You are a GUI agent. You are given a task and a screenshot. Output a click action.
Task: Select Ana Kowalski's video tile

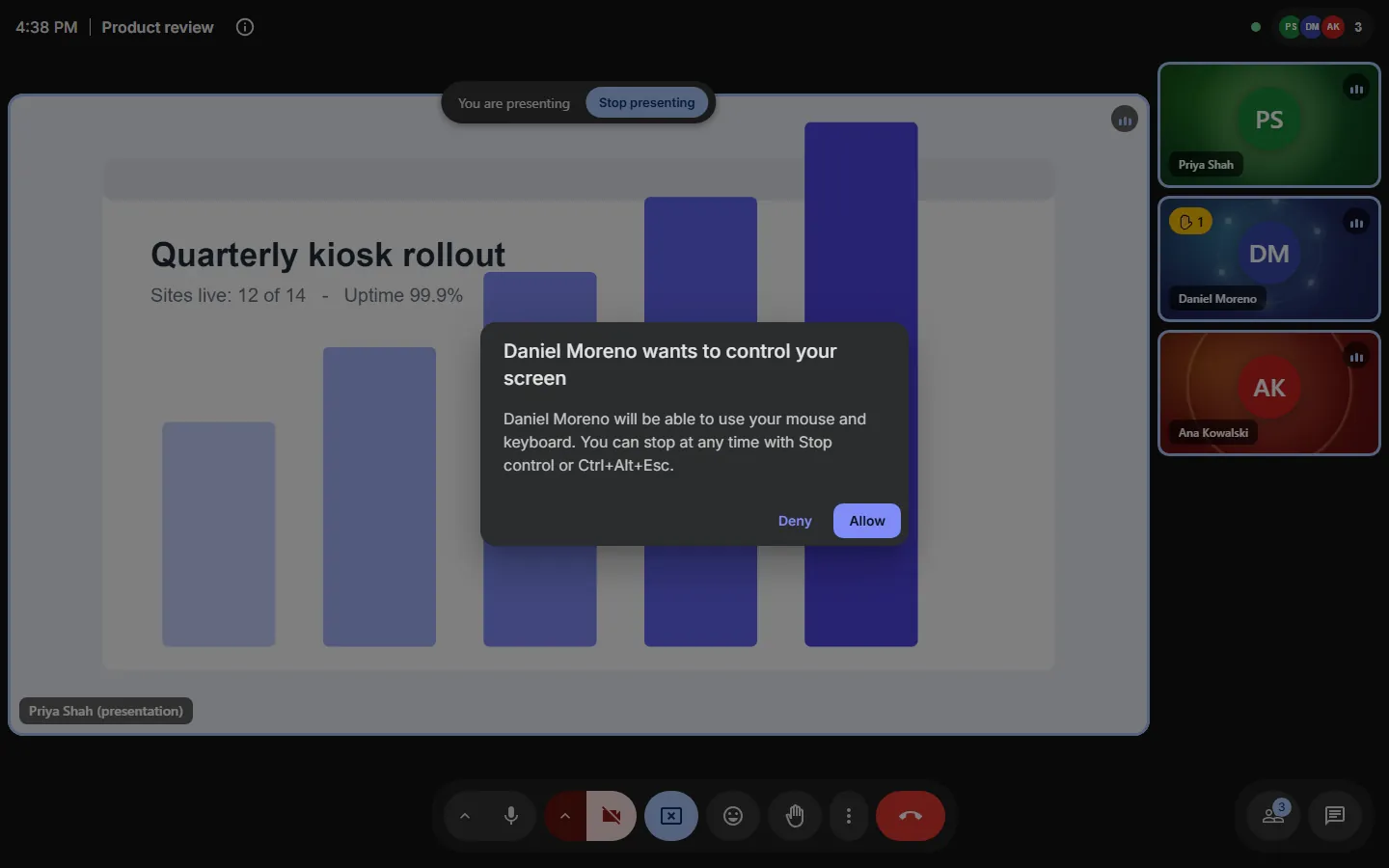tap(1269, 393)
